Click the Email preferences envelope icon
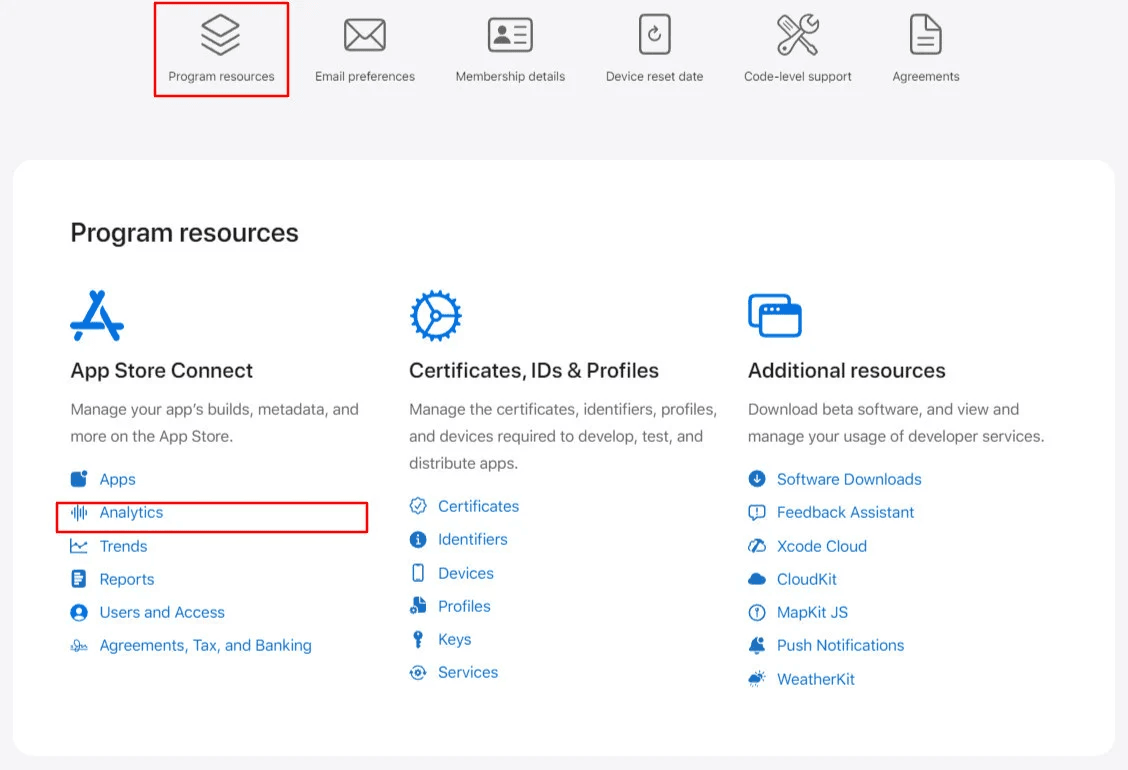1128x770 pixels. pyautogui.click(x=365, y=35)
